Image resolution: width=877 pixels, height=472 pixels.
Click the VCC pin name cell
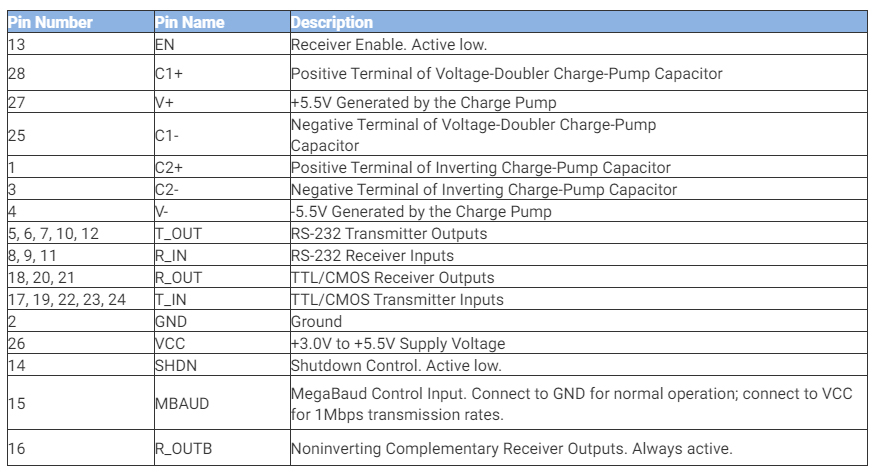tap(170, 344)
